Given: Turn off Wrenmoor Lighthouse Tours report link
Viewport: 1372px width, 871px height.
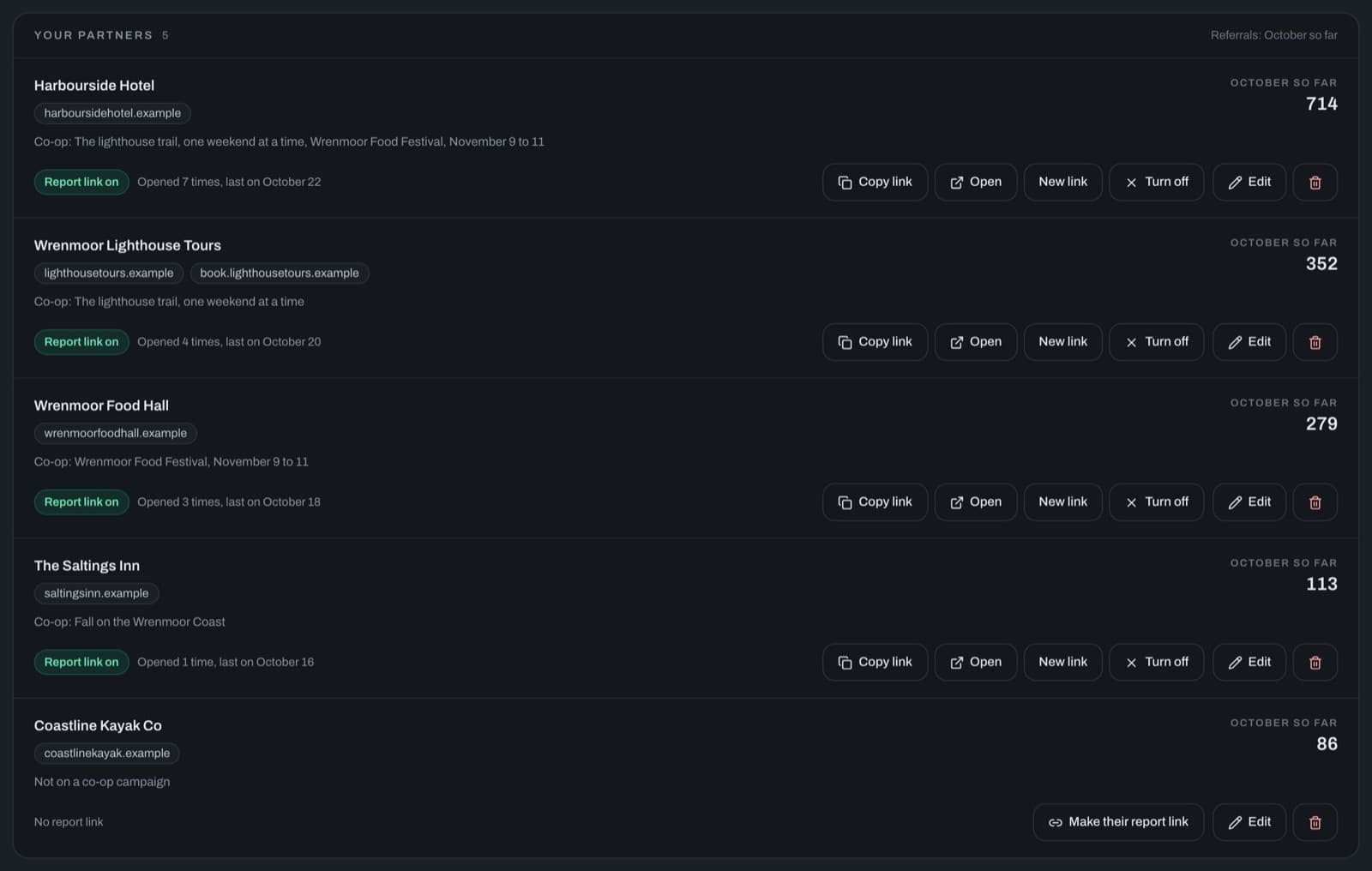Looking at the screenshot, I should pyautogui.click(x=1157, y=342).
